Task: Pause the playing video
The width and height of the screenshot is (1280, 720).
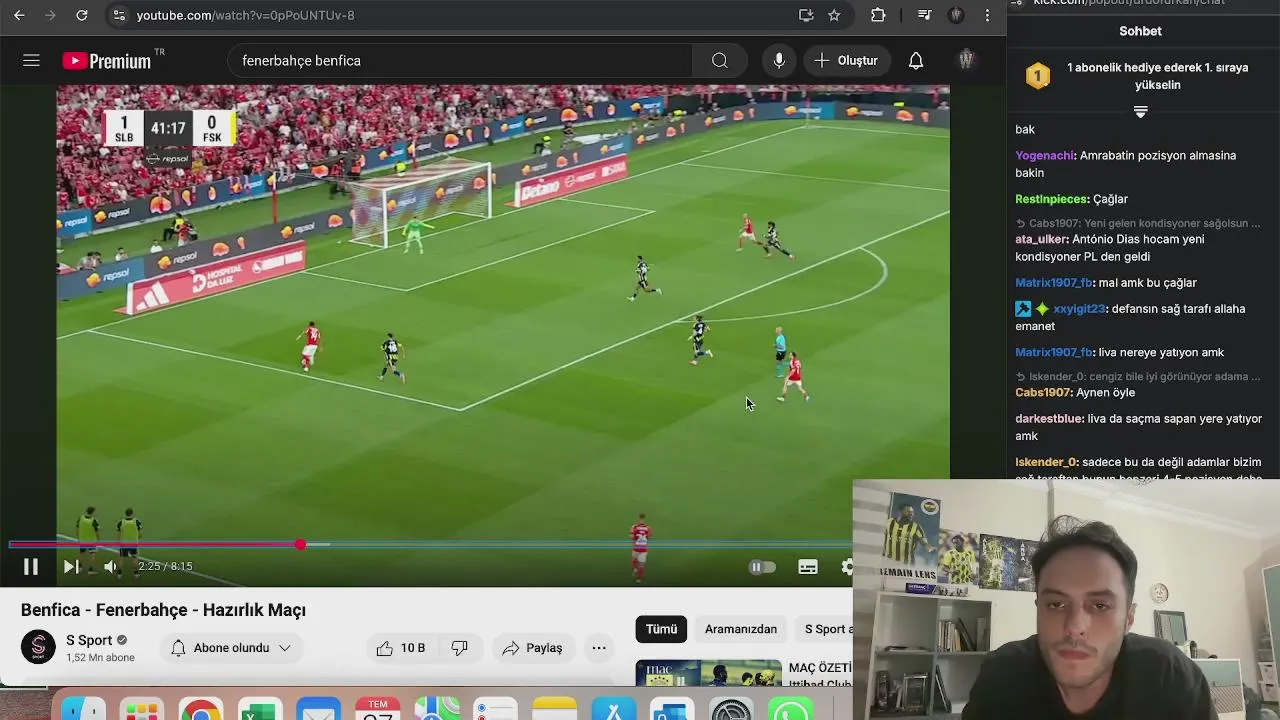Action: point(31,567)
